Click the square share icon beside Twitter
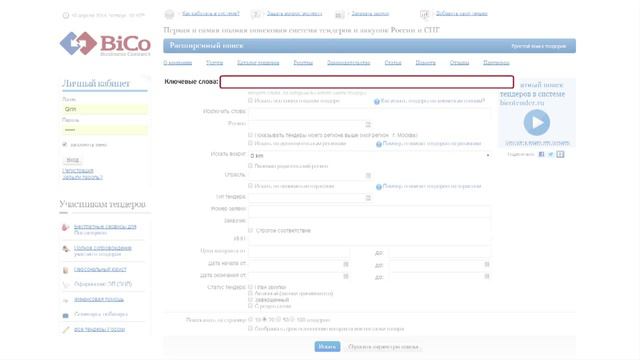Viewport: 640px width, 360px height. click(x=560, y=154)
